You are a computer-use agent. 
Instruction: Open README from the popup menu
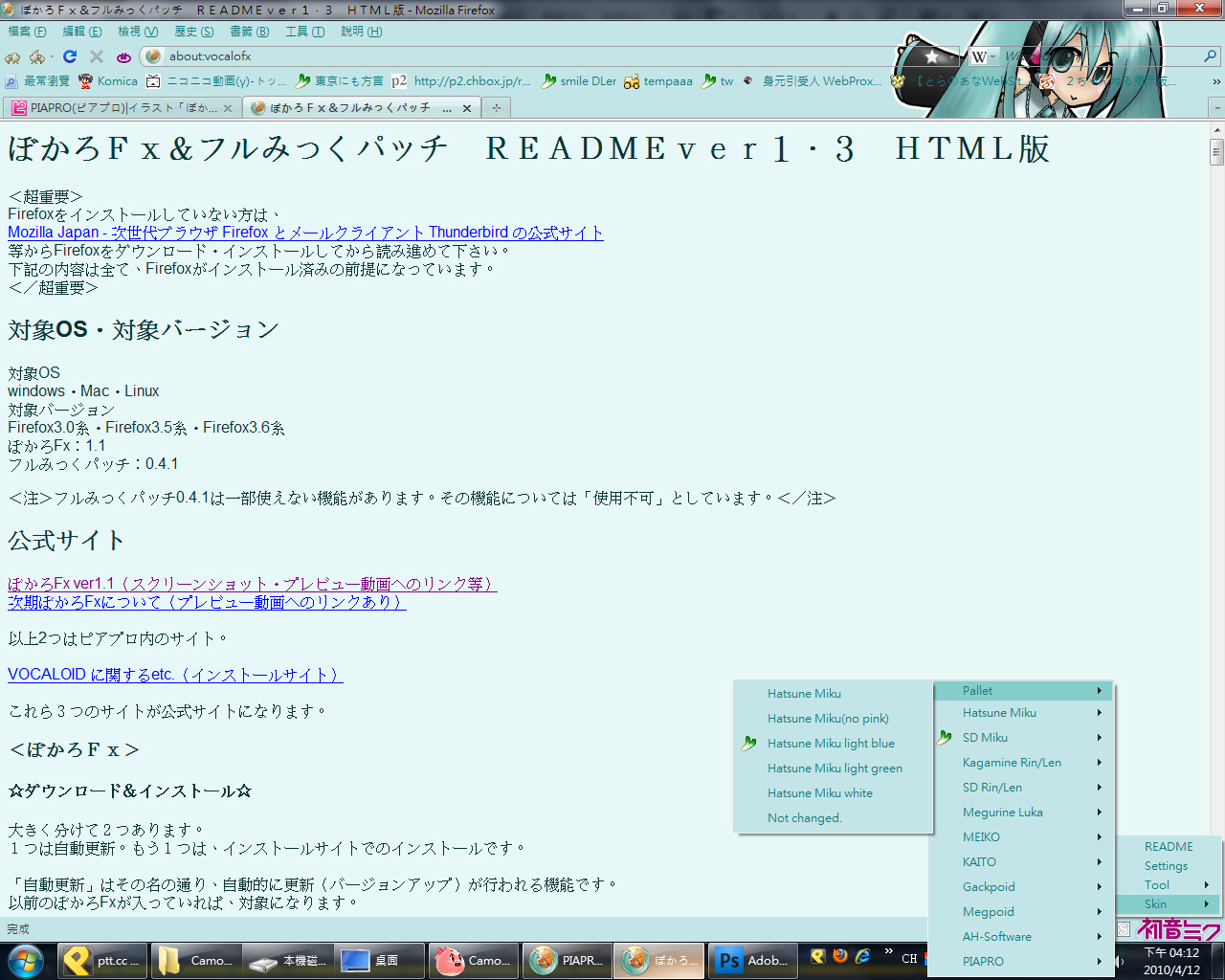tap(1169, 847)
